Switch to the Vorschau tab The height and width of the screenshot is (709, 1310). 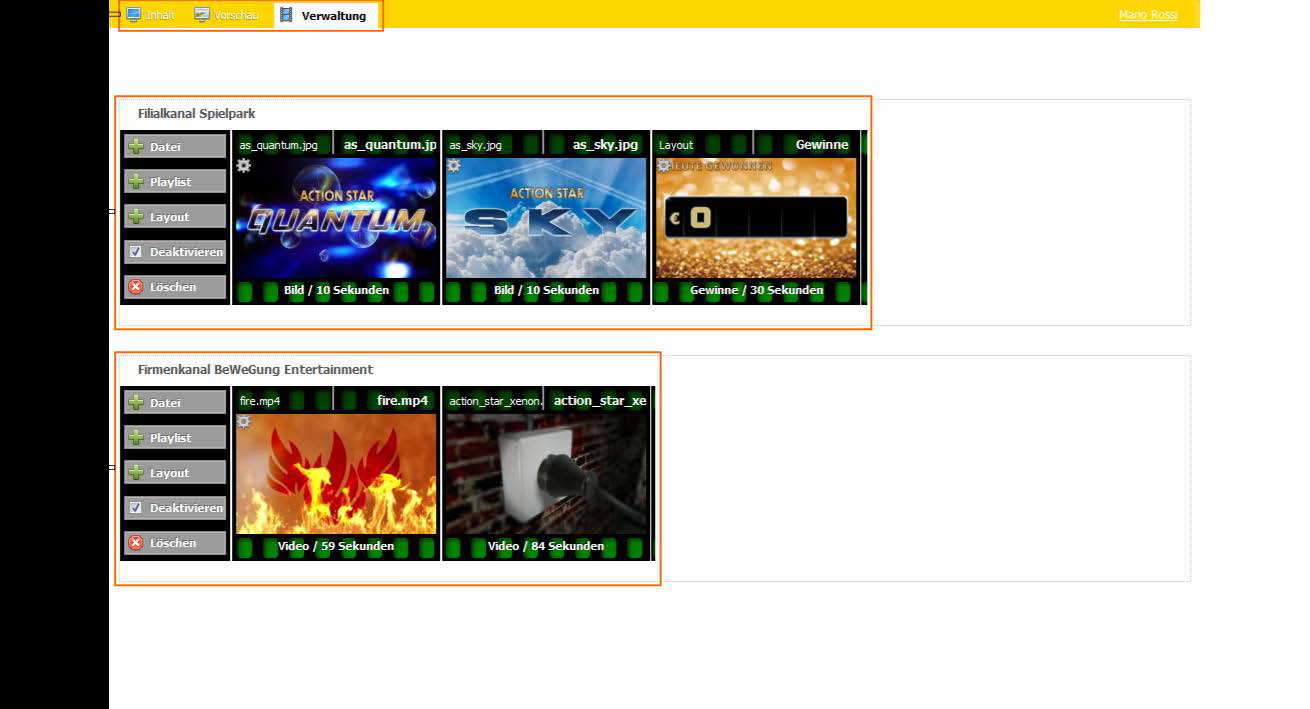227,15
